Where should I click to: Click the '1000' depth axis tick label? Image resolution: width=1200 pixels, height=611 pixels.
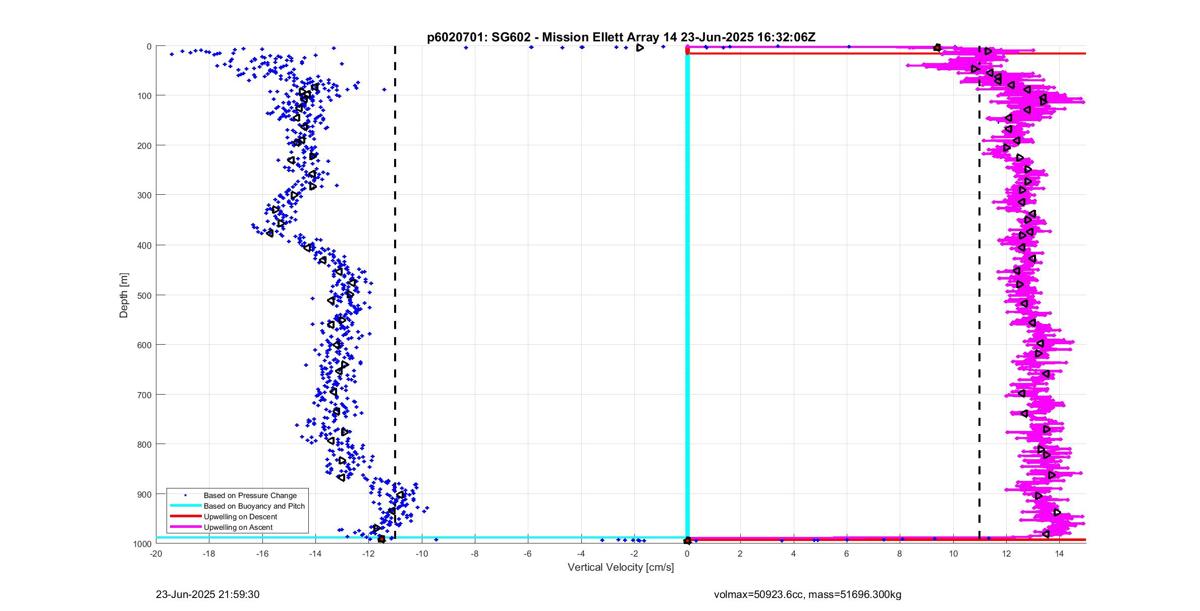pyautogui.click(x=141, y=544)
